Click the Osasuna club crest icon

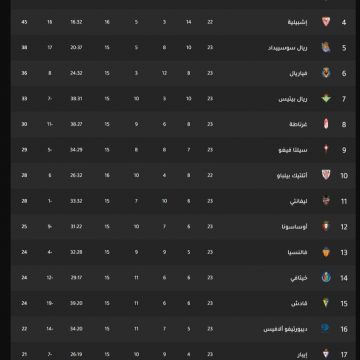pyautogui.click(x=326, y=226)
